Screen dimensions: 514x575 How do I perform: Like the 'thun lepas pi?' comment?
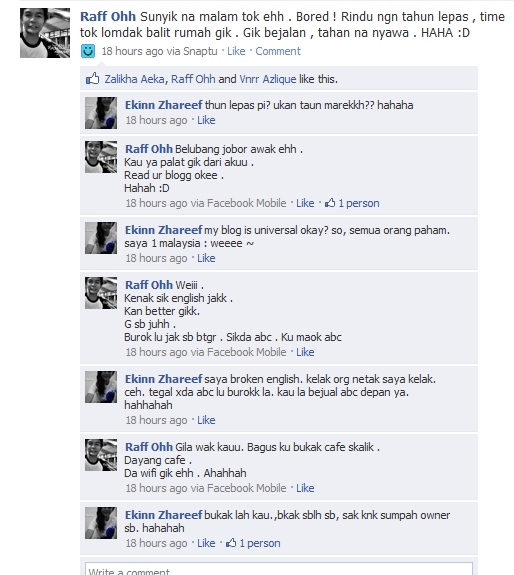pyautogui.click(x=206, y=120)
